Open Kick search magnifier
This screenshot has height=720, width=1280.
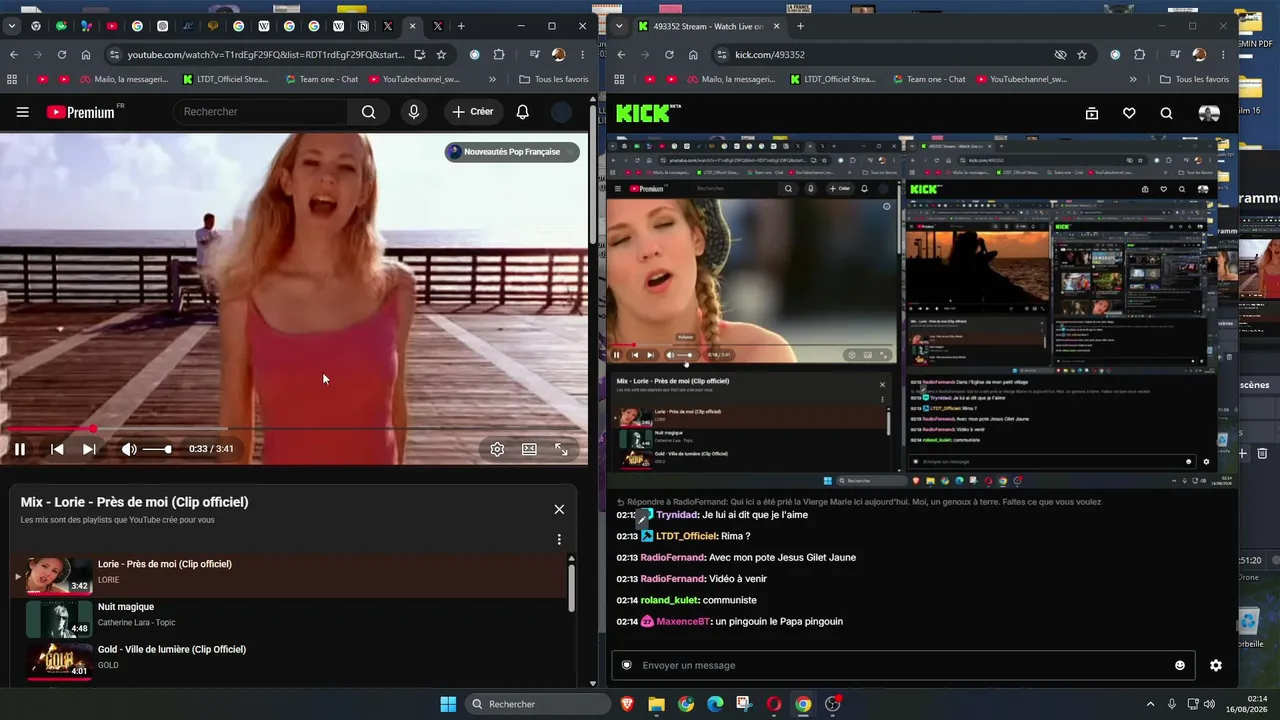(x=1166, y=114)
